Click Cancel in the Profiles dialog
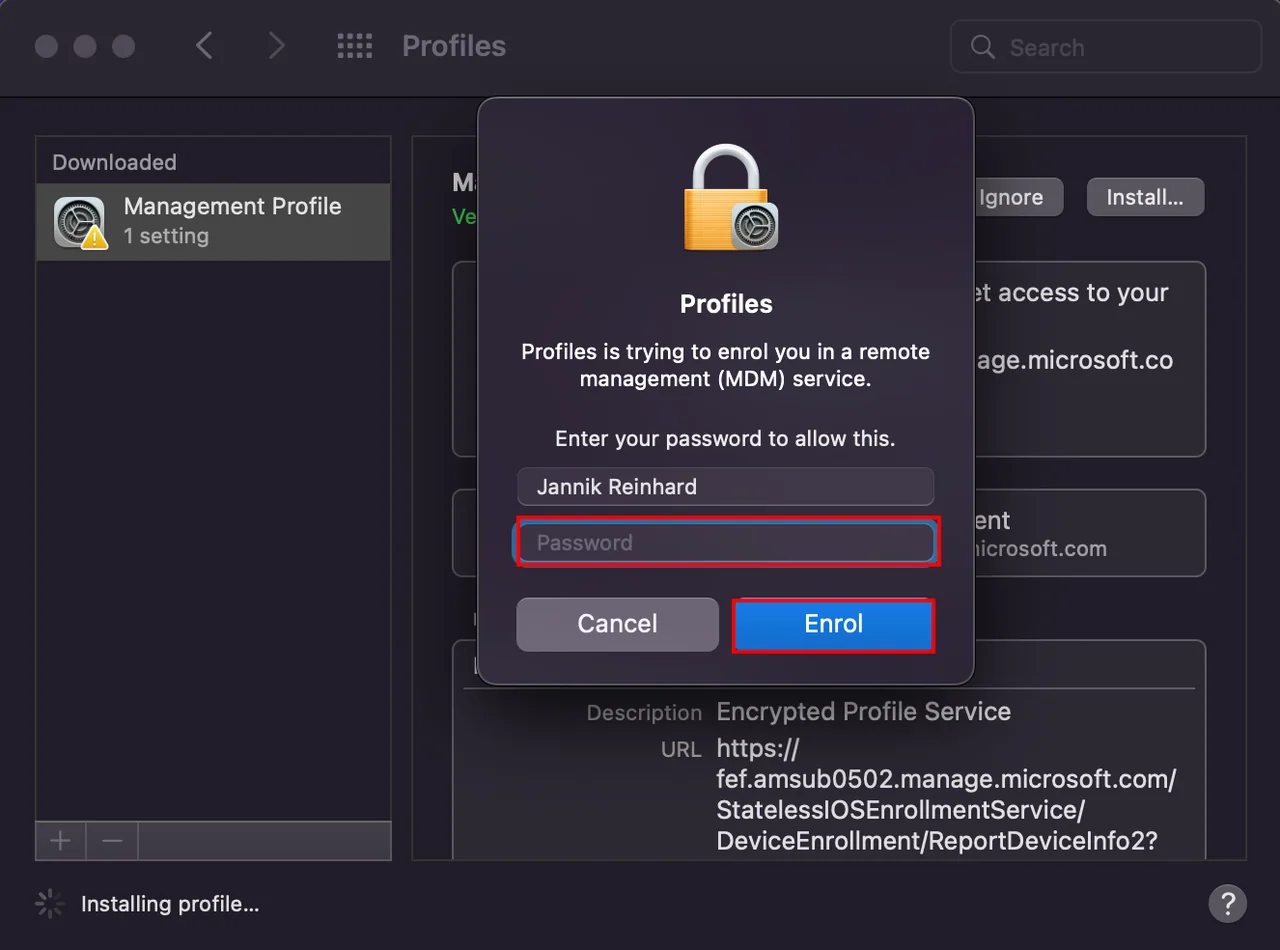Screen dimensions: 1280x950 617,624
